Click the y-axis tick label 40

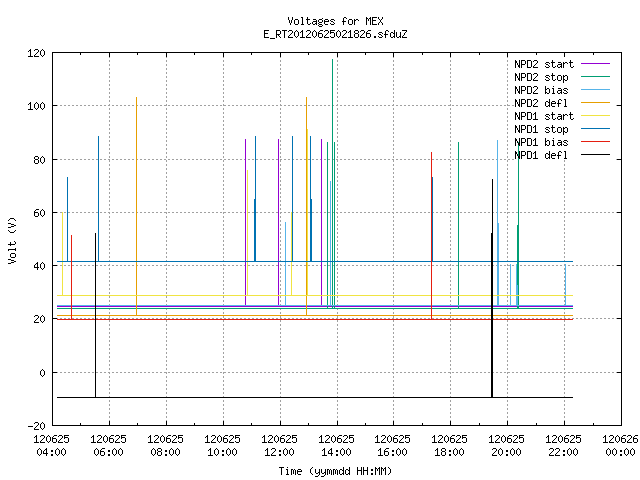39,266
